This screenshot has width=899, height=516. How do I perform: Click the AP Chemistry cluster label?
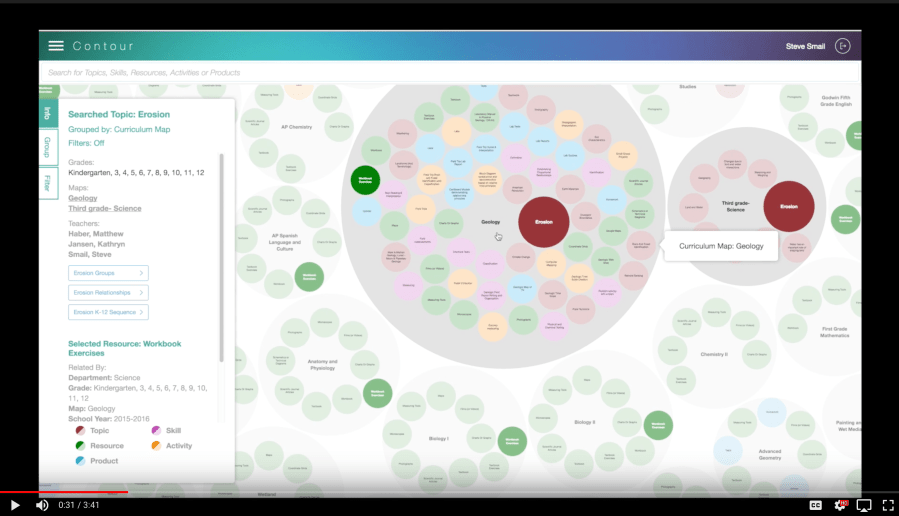(x=296, y=127)
